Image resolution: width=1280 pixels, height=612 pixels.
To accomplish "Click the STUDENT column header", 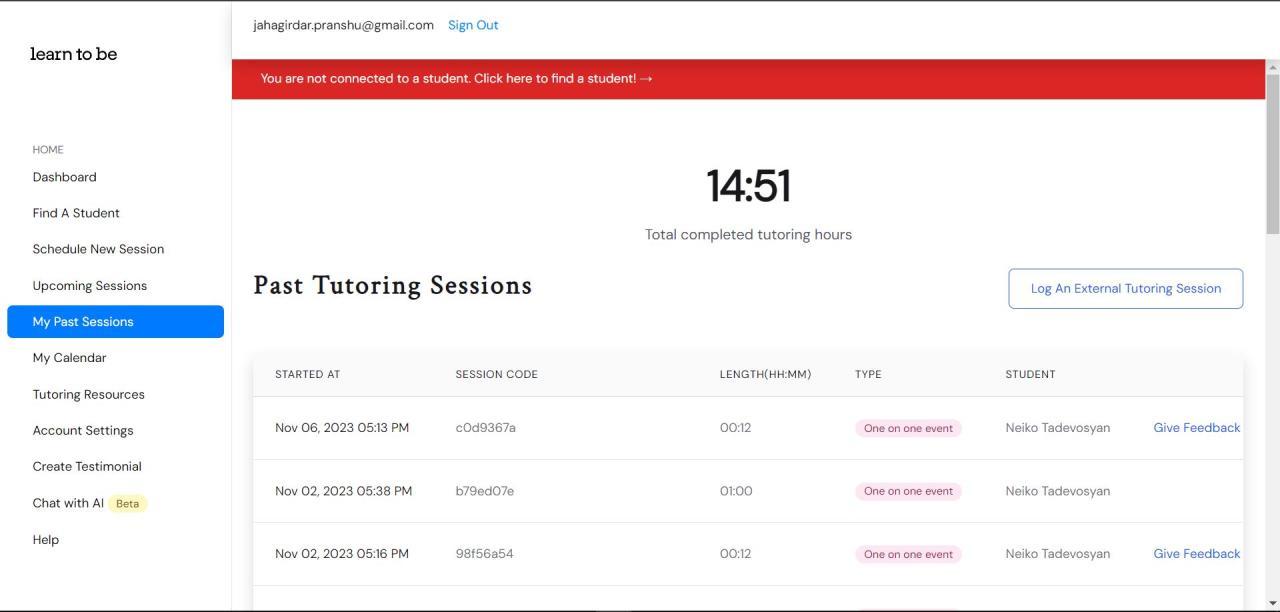I will (1030, 374).
